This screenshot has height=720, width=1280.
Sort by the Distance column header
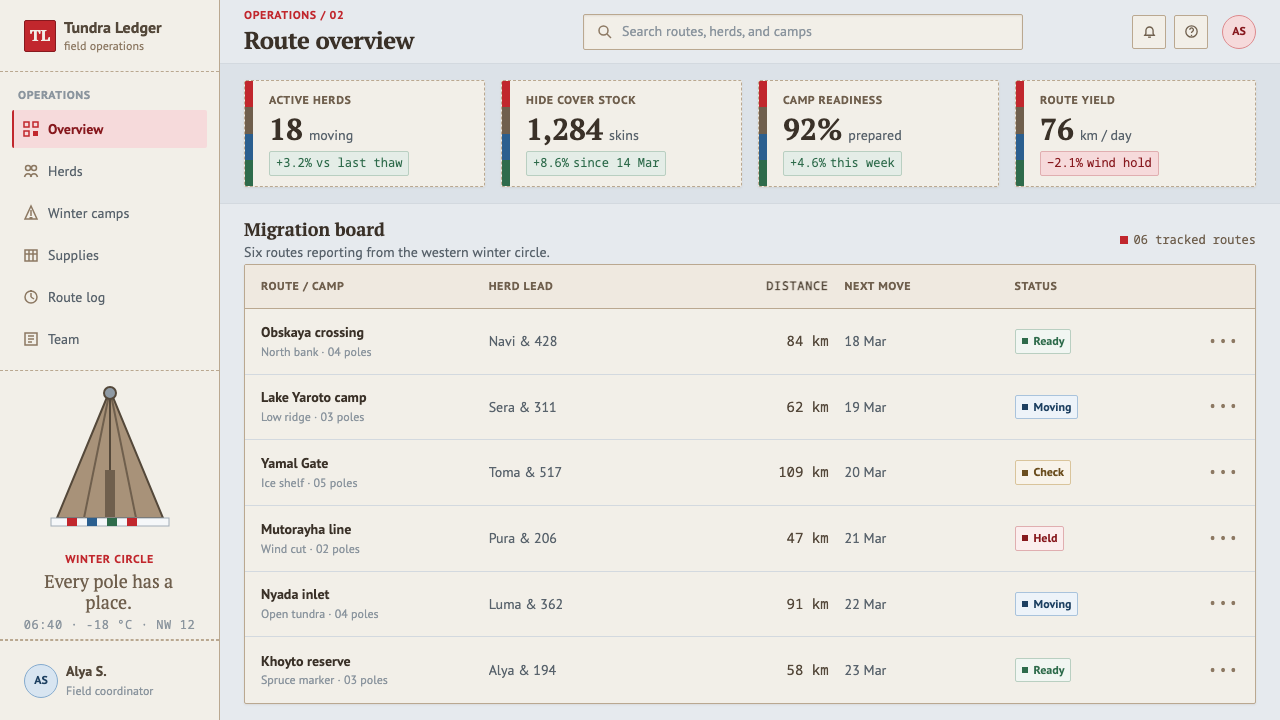(797, 286)
